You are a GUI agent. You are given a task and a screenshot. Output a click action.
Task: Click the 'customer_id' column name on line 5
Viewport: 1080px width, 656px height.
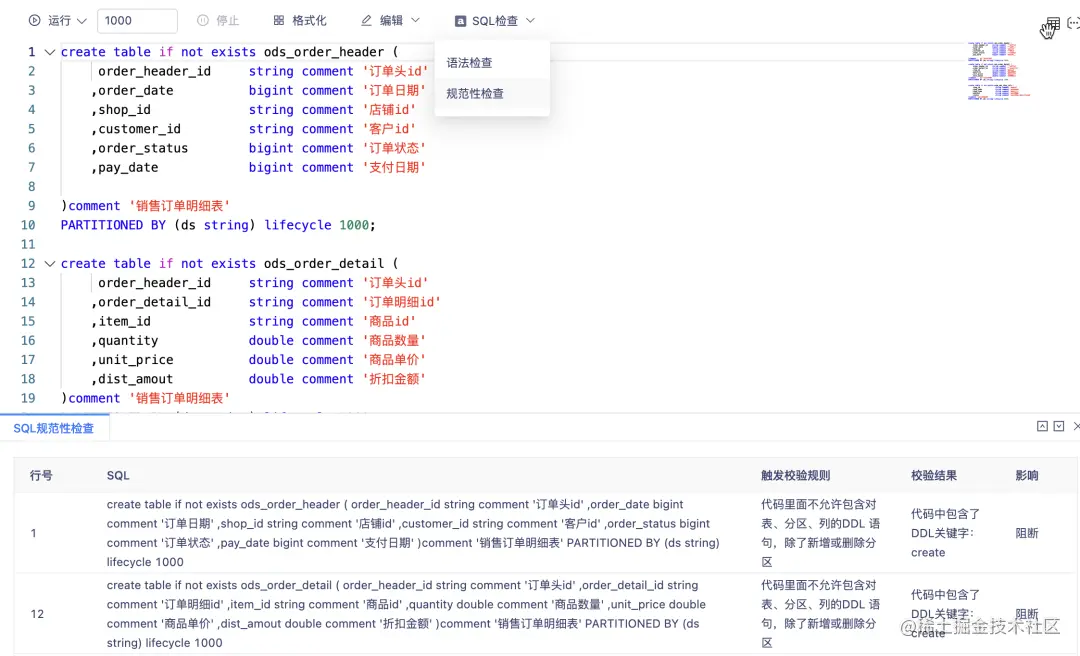click(139, 129)
